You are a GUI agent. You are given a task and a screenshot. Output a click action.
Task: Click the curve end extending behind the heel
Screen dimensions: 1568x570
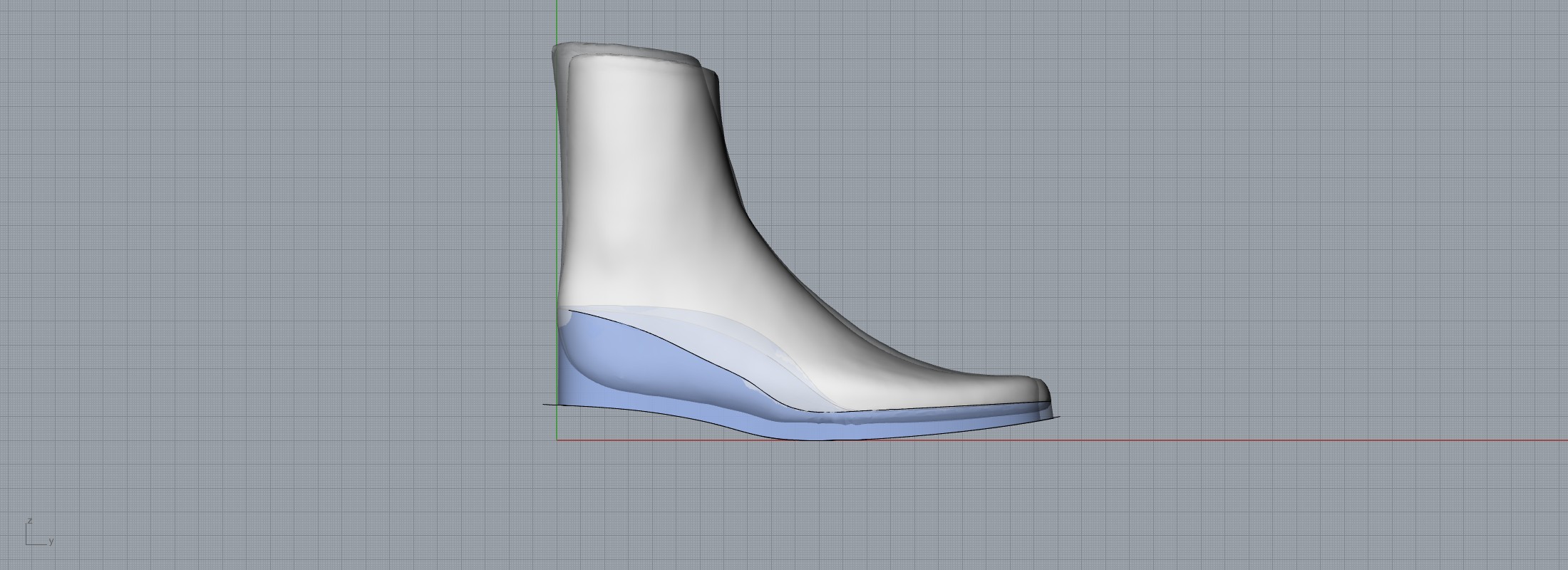tap(546, 405)
